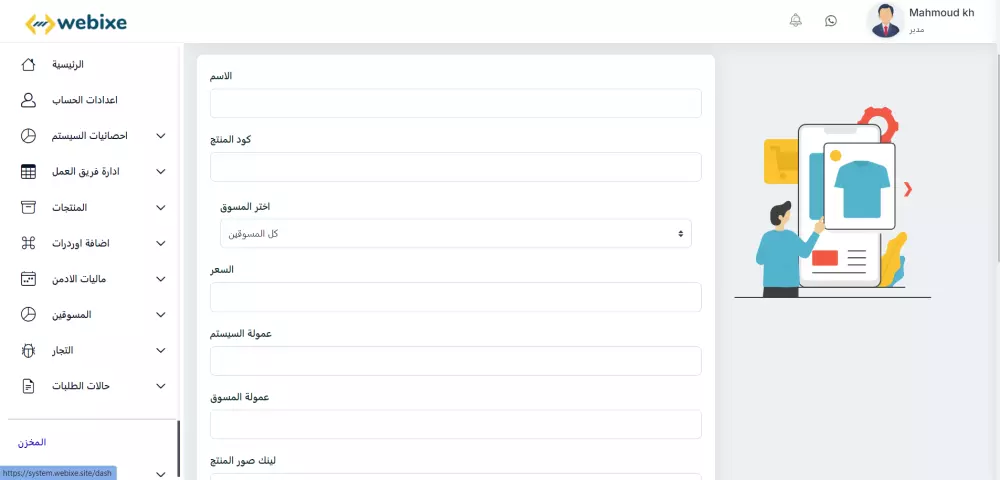Click التجار sidebar label
The width and height of the screenshot is (1000, 480).
click(62, 350)
